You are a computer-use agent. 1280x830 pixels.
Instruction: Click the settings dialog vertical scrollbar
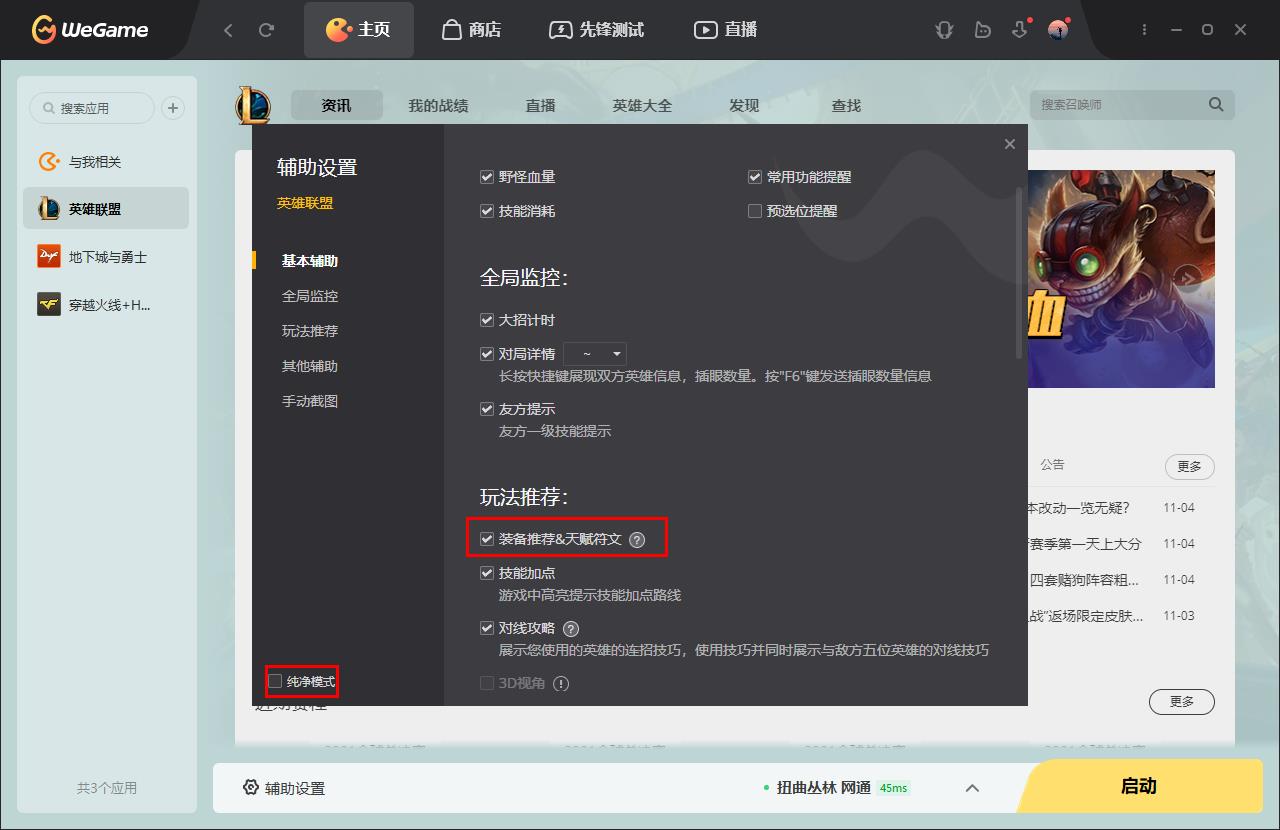pos(1019,272)
